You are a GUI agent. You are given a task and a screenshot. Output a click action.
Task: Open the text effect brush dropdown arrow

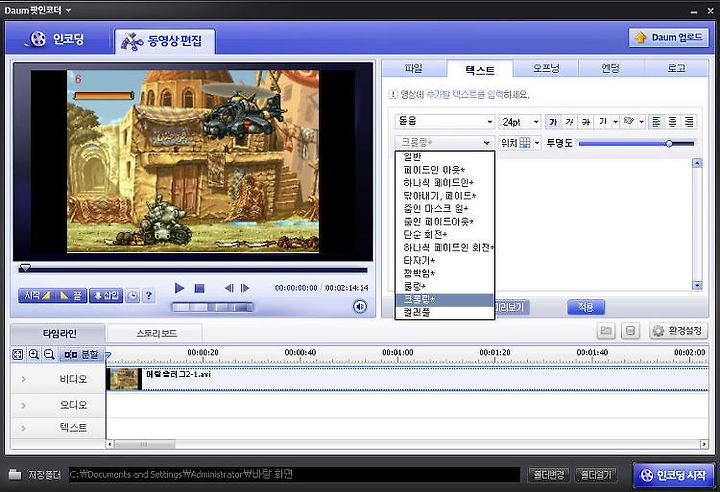[x=641, y=122]
